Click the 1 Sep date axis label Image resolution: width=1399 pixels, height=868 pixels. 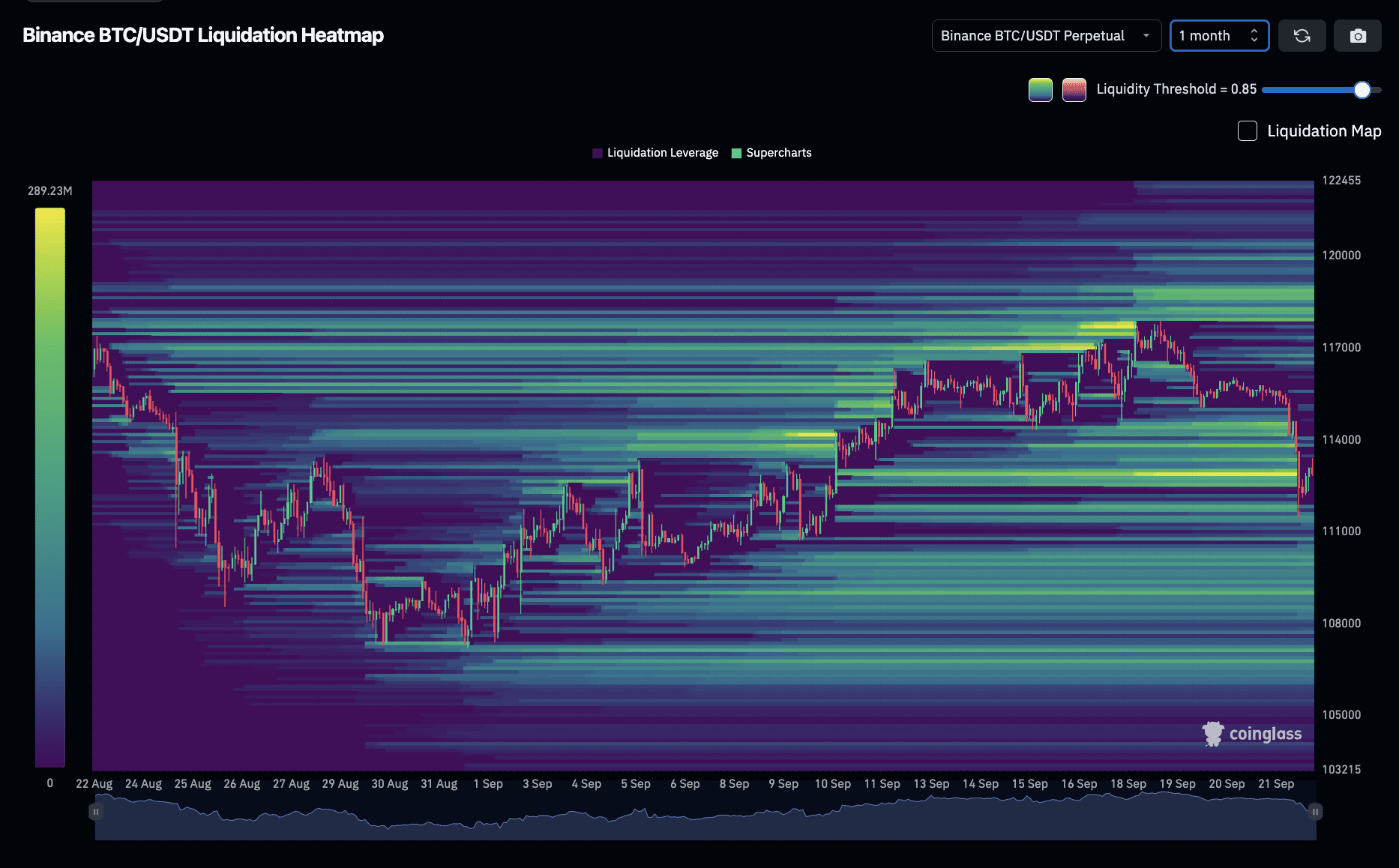pyautogui.click(x=488, y=784)
